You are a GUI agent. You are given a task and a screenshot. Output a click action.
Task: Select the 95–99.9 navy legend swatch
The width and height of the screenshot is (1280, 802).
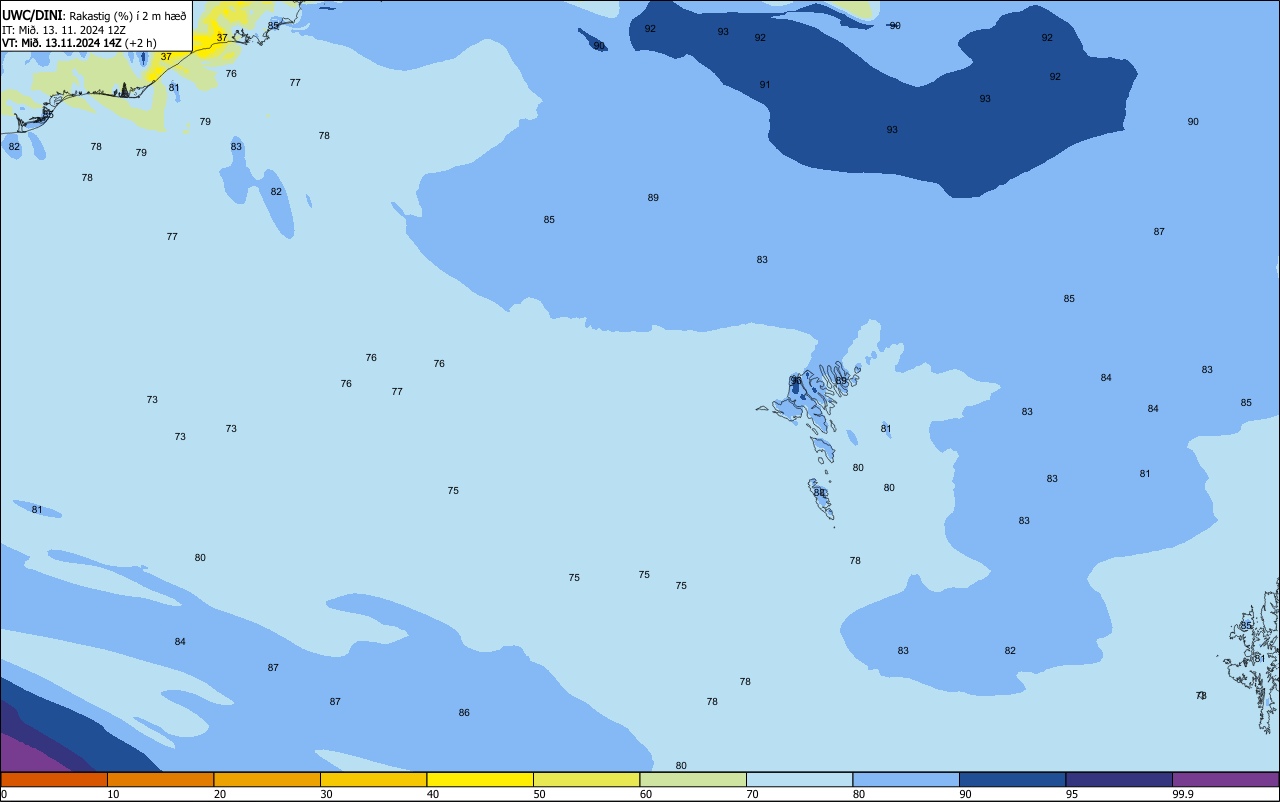(1119, 779)
